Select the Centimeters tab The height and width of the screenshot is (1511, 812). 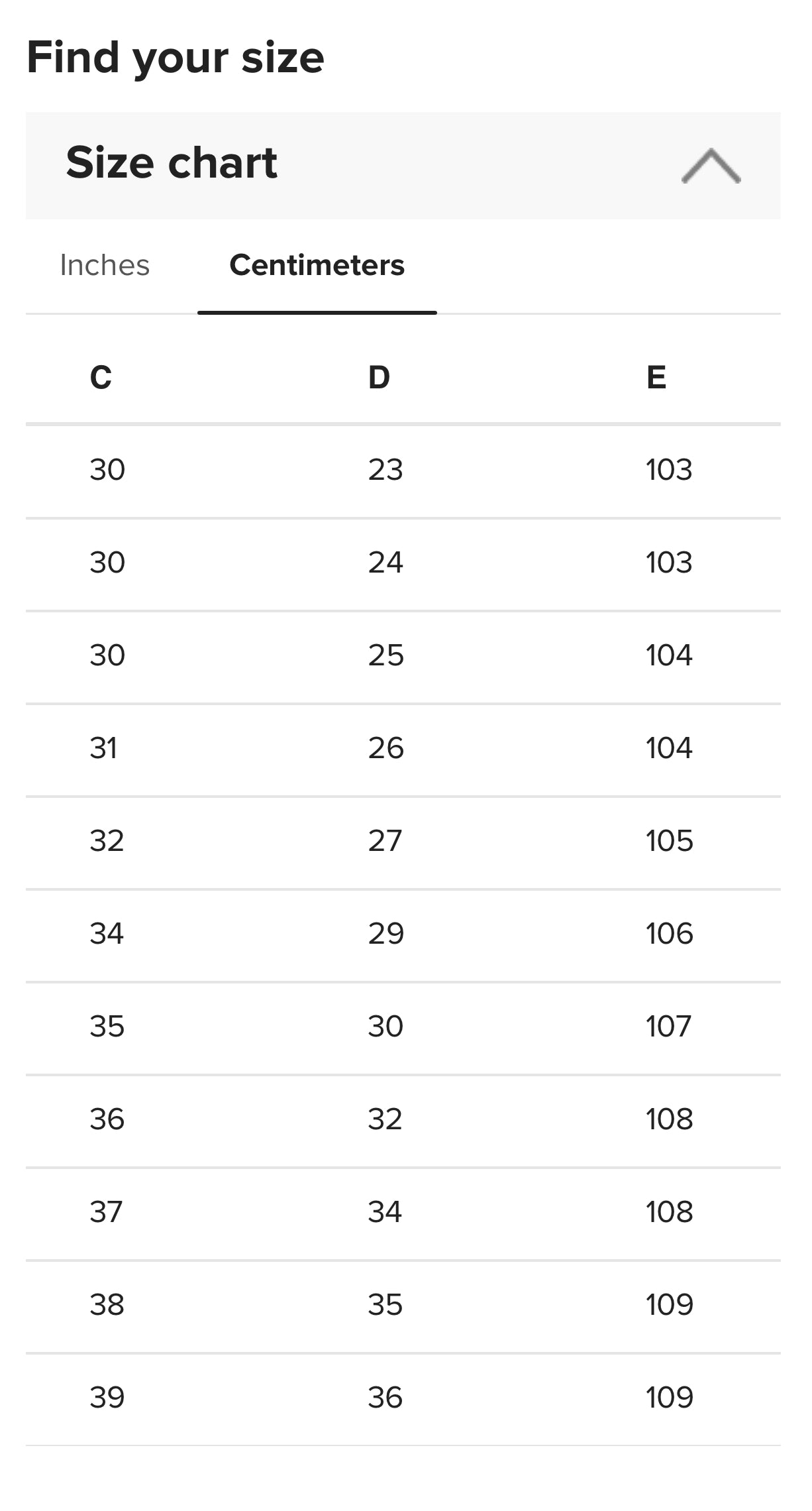317,265
